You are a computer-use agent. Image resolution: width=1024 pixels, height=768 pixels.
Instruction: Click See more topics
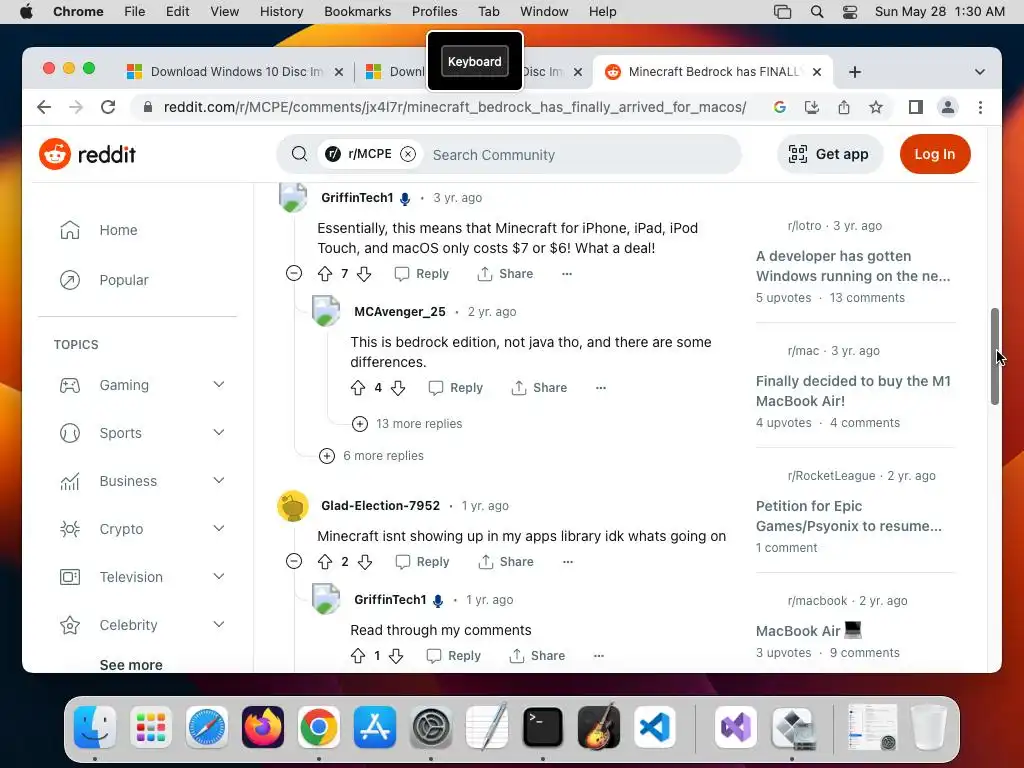[131, 665]
